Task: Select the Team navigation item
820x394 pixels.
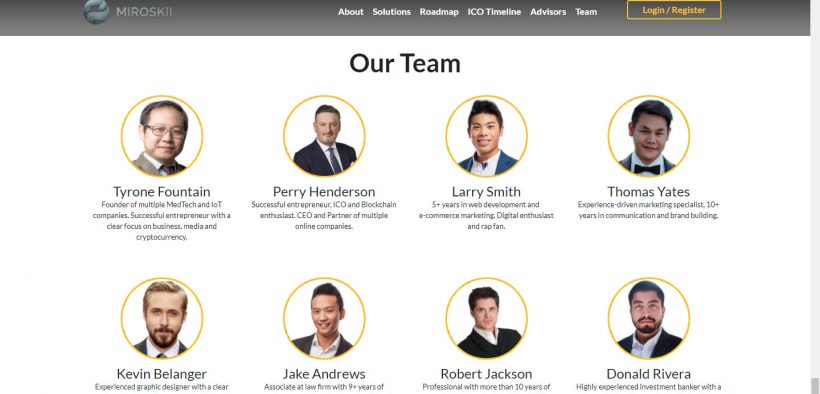Action: pos(586,12)
